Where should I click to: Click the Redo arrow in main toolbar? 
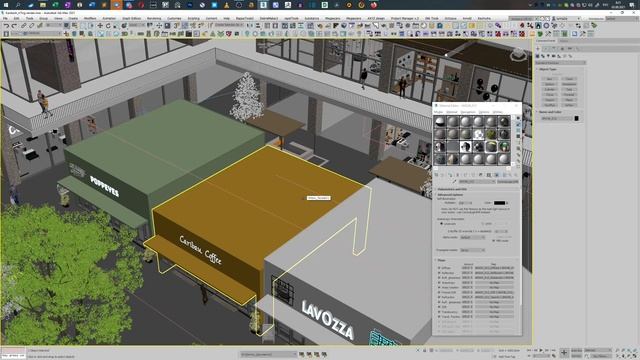pos(14,25)
